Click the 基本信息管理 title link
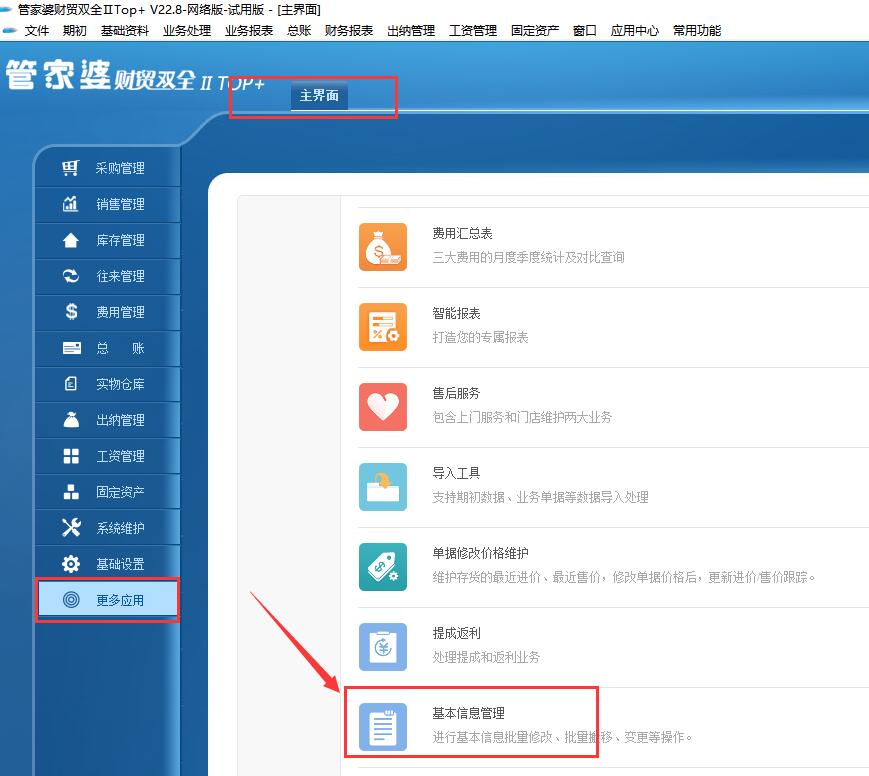 point(469,713)
